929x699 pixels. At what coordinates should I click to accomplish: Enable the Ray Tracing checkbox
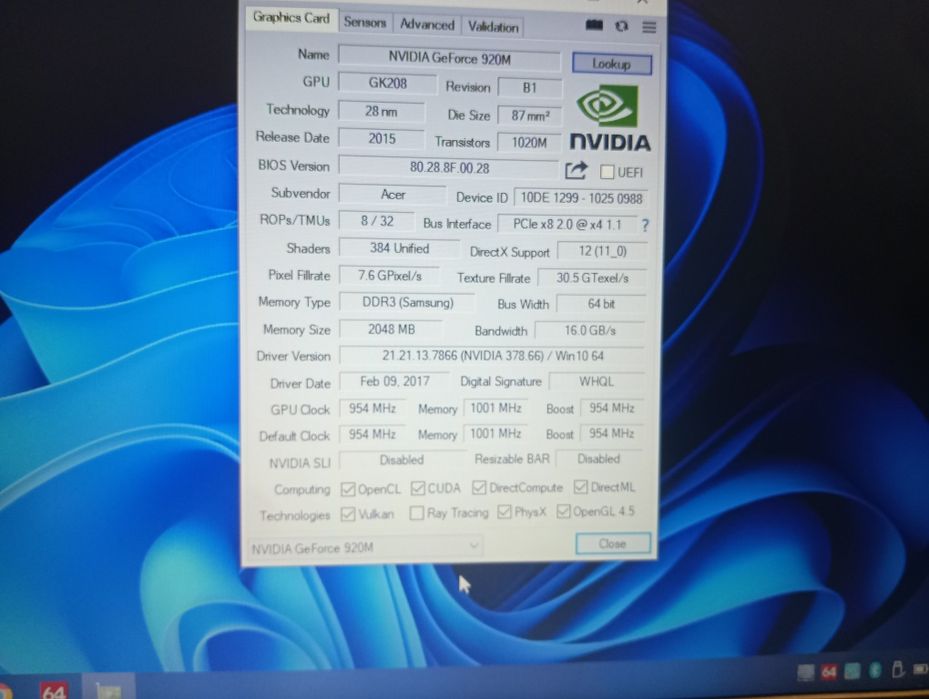point(417,513)
